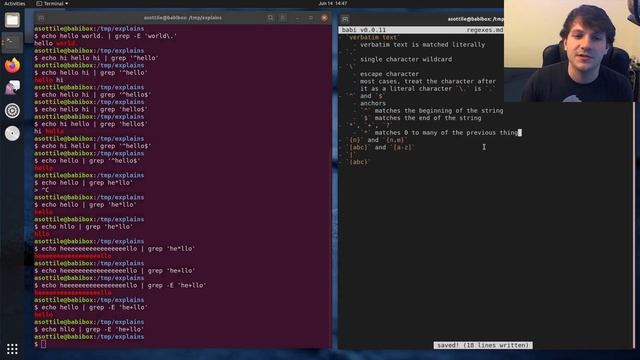Viewport: 640px width, 360px height.
Task: Click line 'escape character' in editor
Action: point(389,74)
